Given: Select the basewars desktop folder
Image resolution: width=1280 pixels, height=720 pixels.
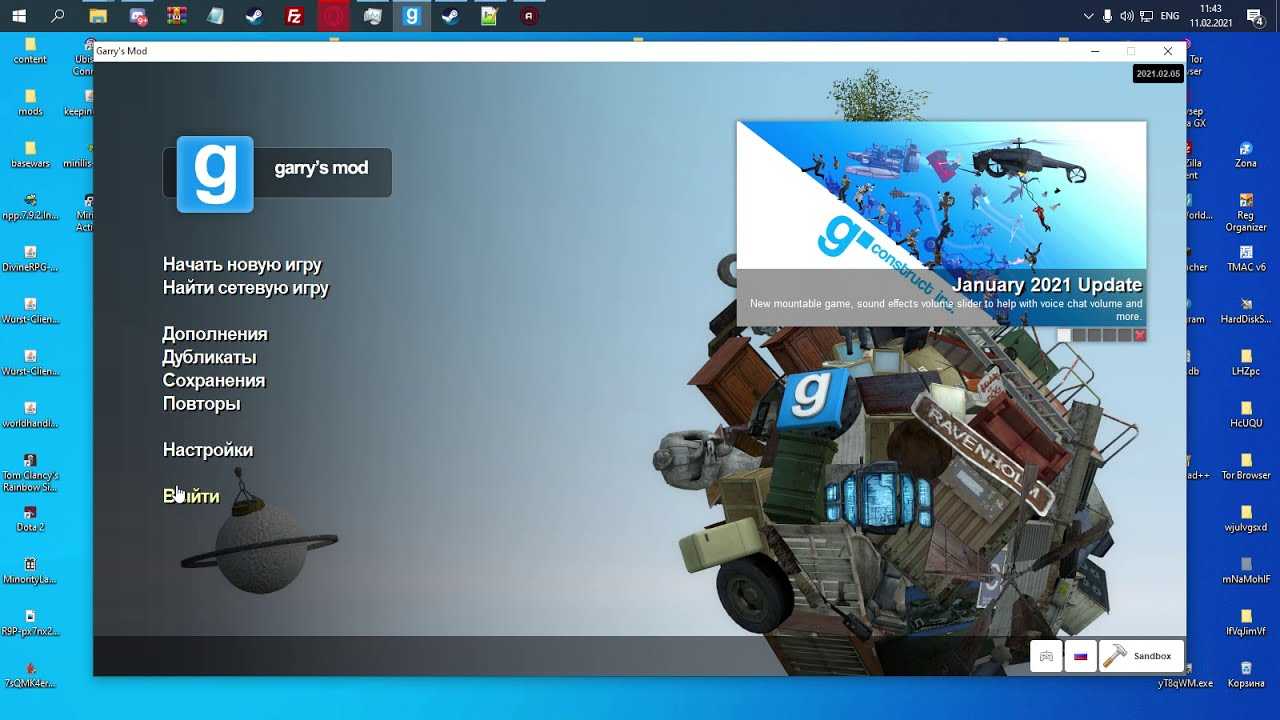Looking at the screenshot, I should point(30,155).
